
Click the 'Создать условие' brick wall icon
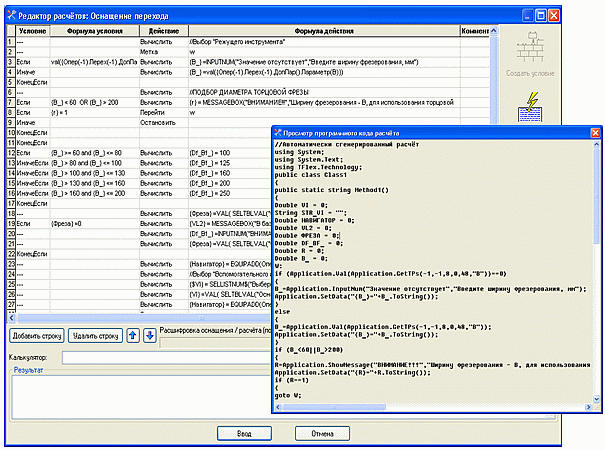click(x=530, y=47)
